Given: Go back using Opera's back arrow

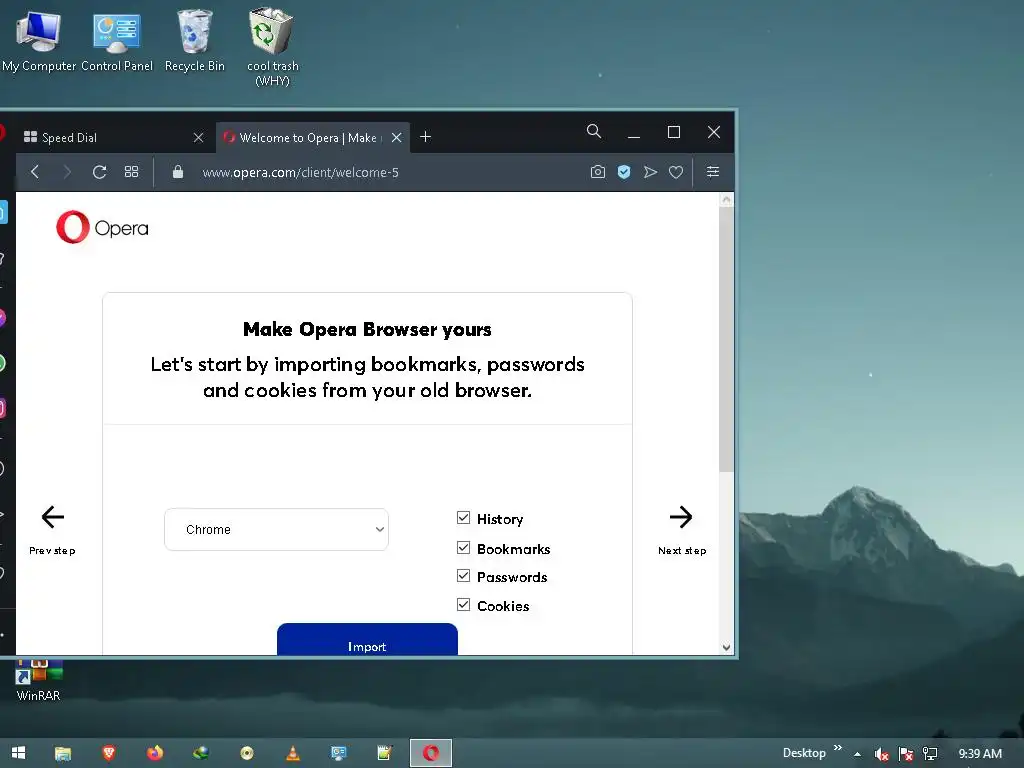Looking at the screenshot, I should coord(35,172).
